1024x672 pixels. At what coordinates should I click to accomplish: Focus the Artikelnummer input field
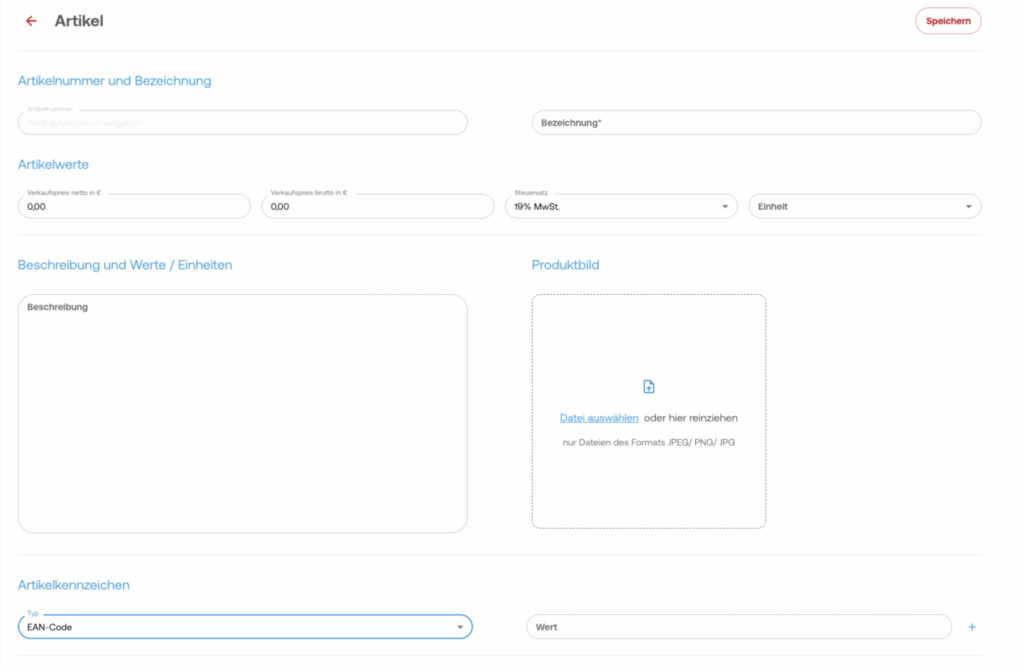242,123
